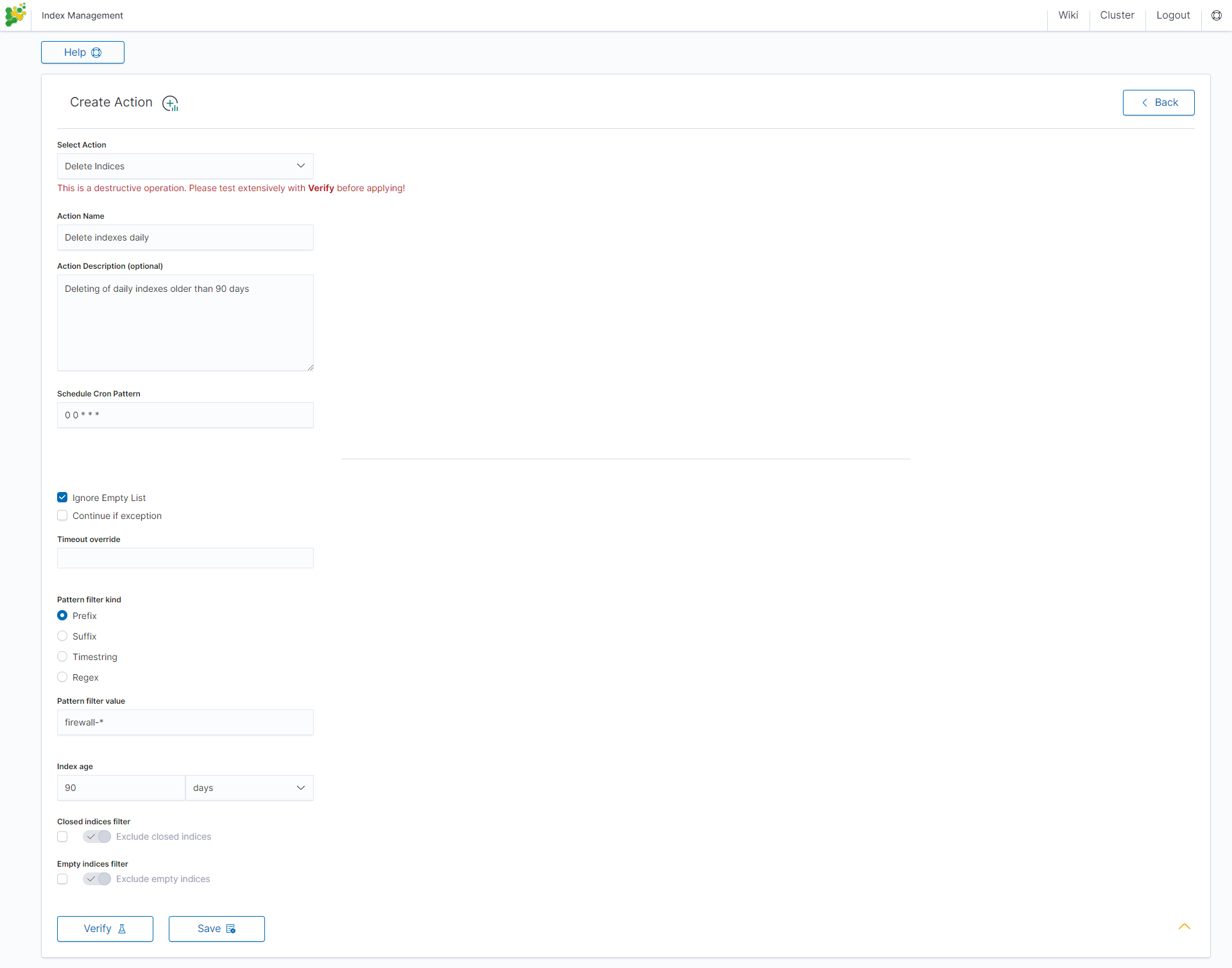1232x968 pixels.
Task: Uncheck Ignore Empty List checkbox
Action: click(x=62, y=498)
